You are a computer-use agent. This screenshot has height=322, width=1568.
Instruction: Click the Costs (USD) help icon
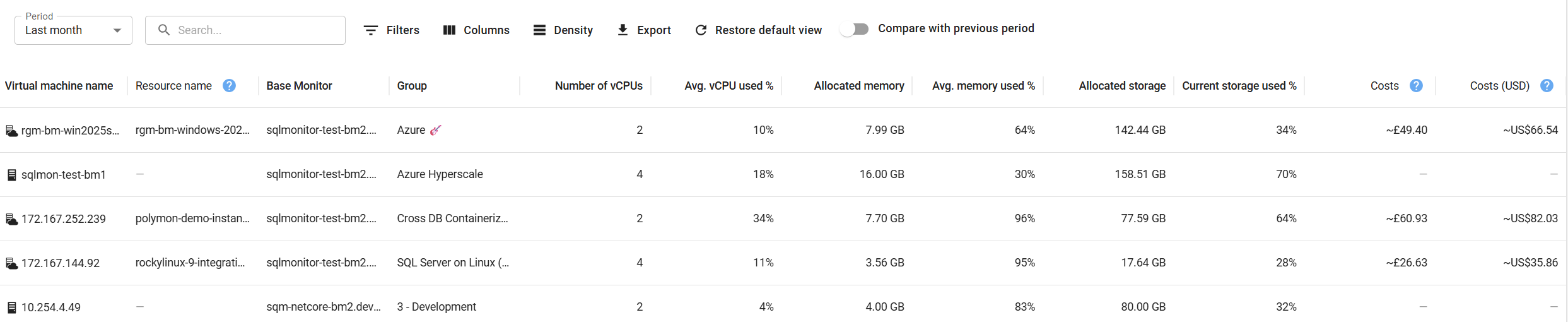1547,86
